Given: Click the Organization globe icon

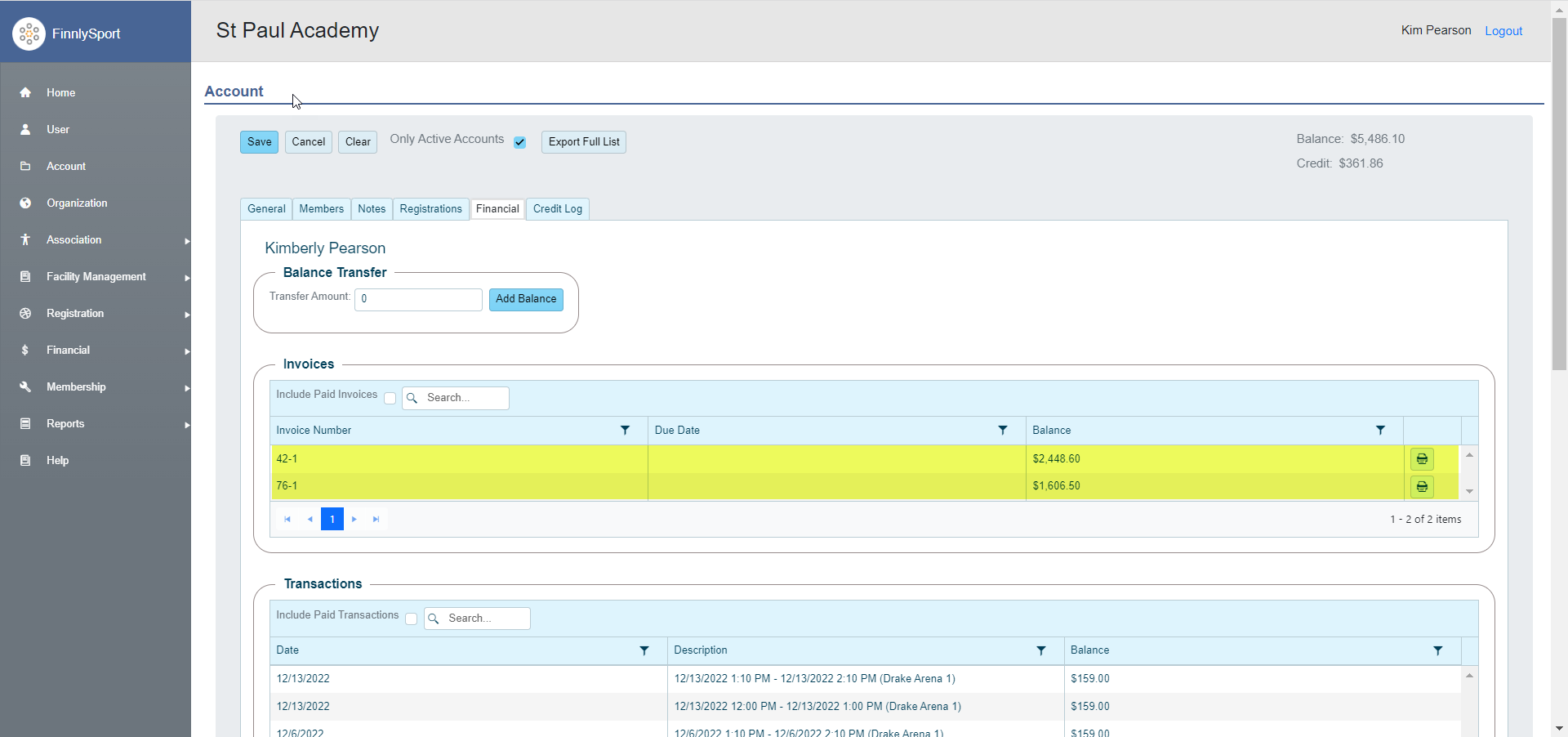Looking at the screenshot, I should click(x=25, y=203).
